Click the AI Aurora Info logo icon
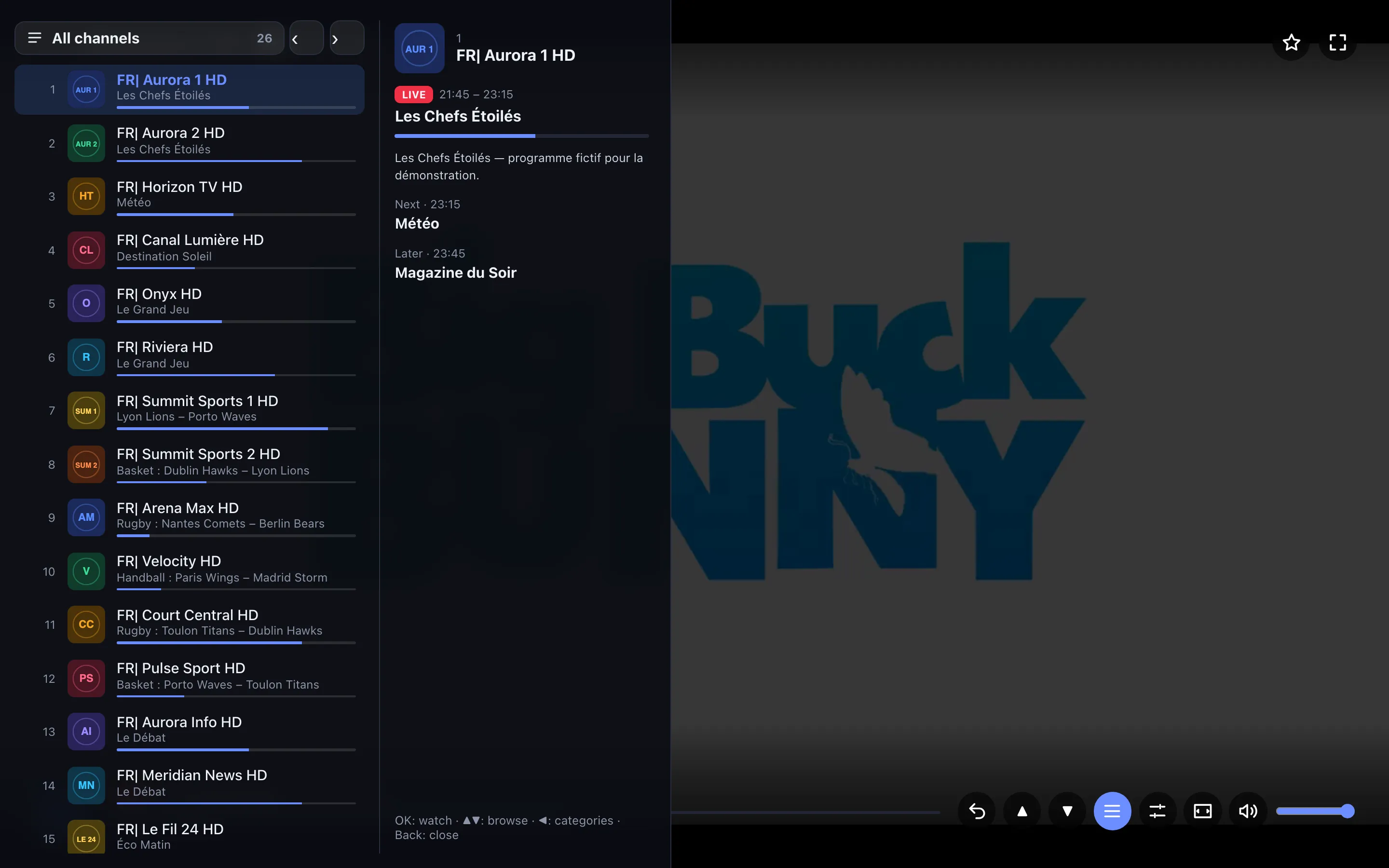Image resolution: width=1389 pixels, height=868 pixels. point(86,732)
